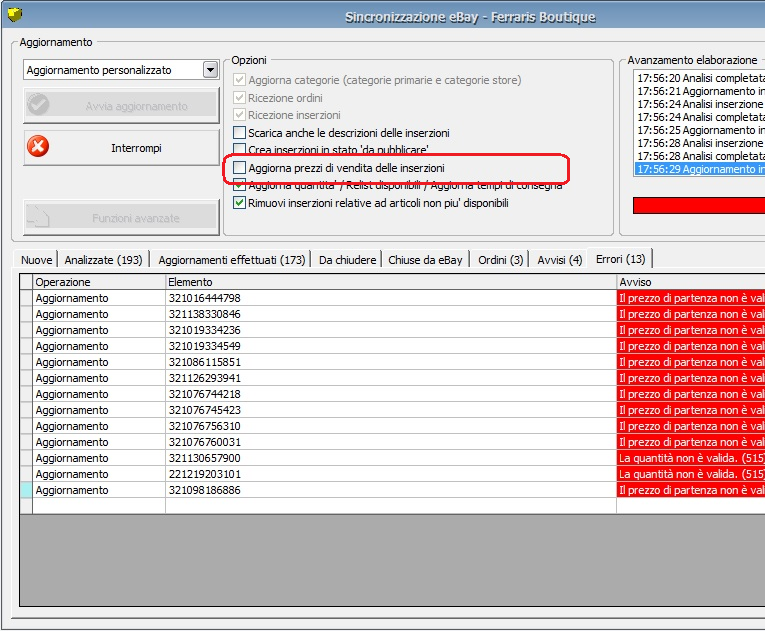
Task: Toggle Ricezione ordini checkbox
Action: coord(239,98)
